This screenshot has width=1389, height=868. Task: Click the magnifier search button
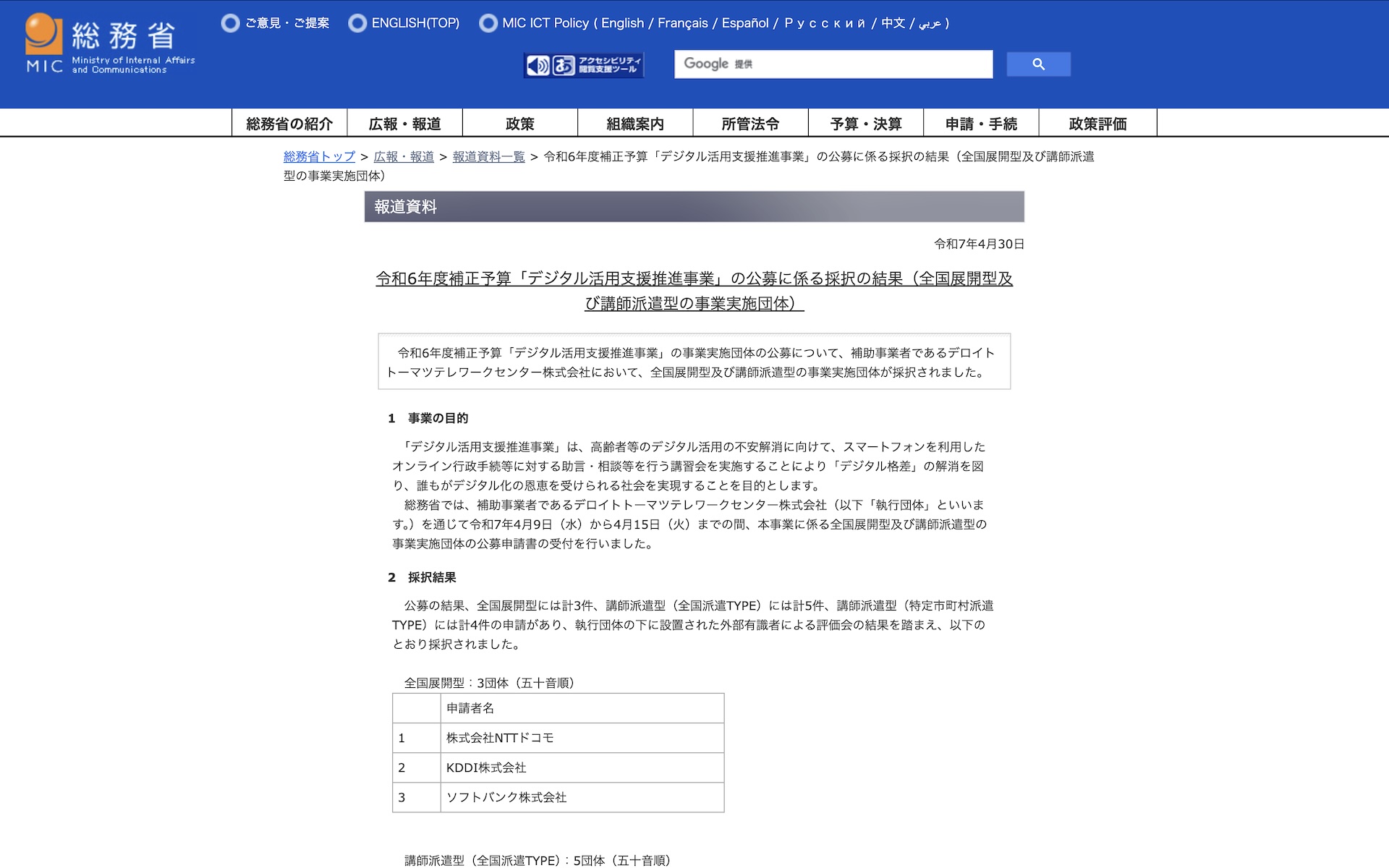click(1038, 64)
